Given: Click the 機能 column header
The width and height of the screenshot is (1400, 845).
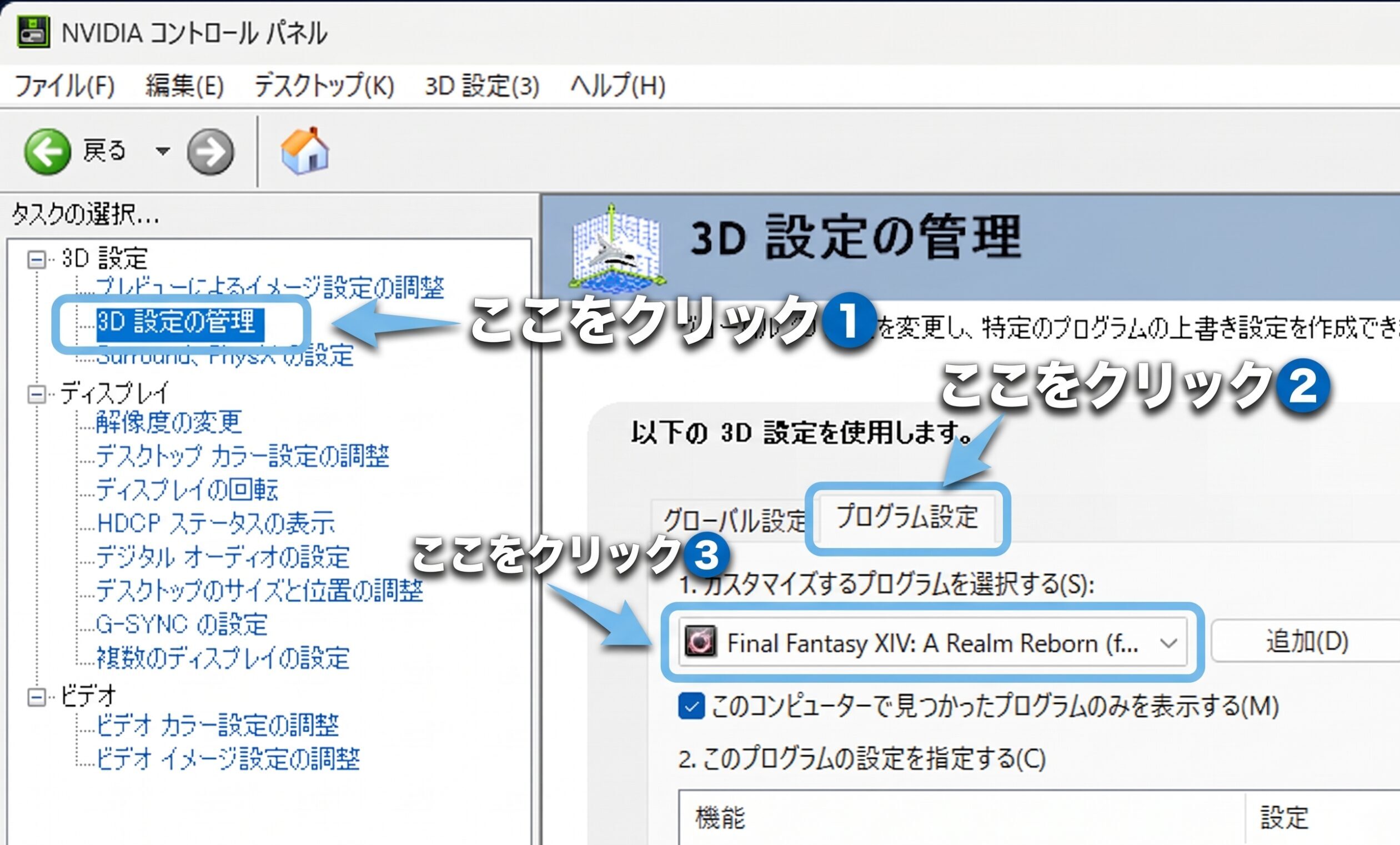Looking at the screenshot, I should tap(961, 817).
